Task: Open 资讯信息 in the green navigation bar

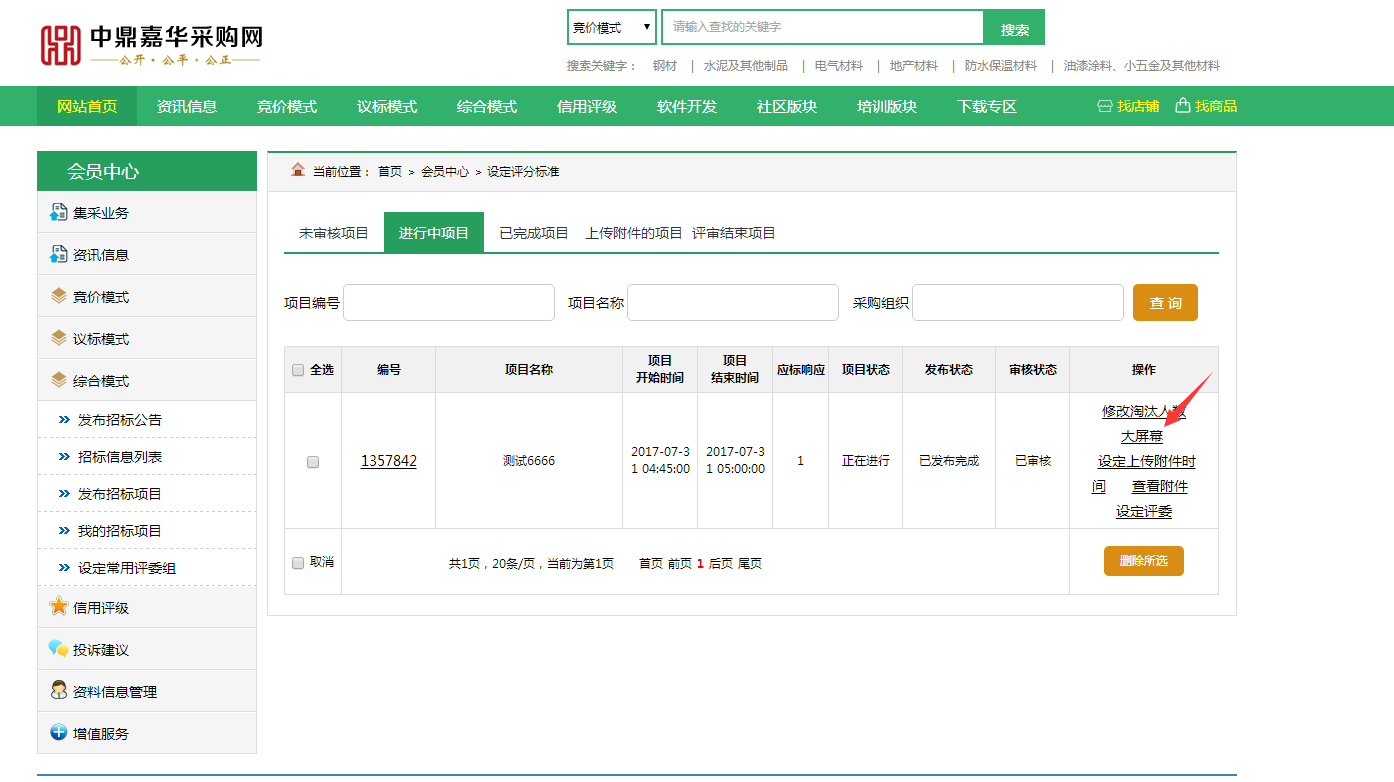Action: click(187, 106)
